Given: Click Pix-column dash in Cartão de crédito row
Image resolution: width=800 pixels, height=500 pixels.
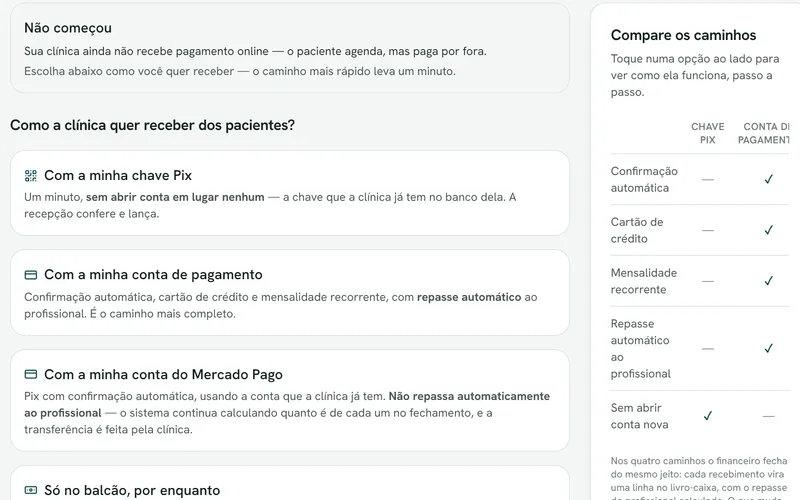Looking at the screenshot, I should tap(708, 231).
